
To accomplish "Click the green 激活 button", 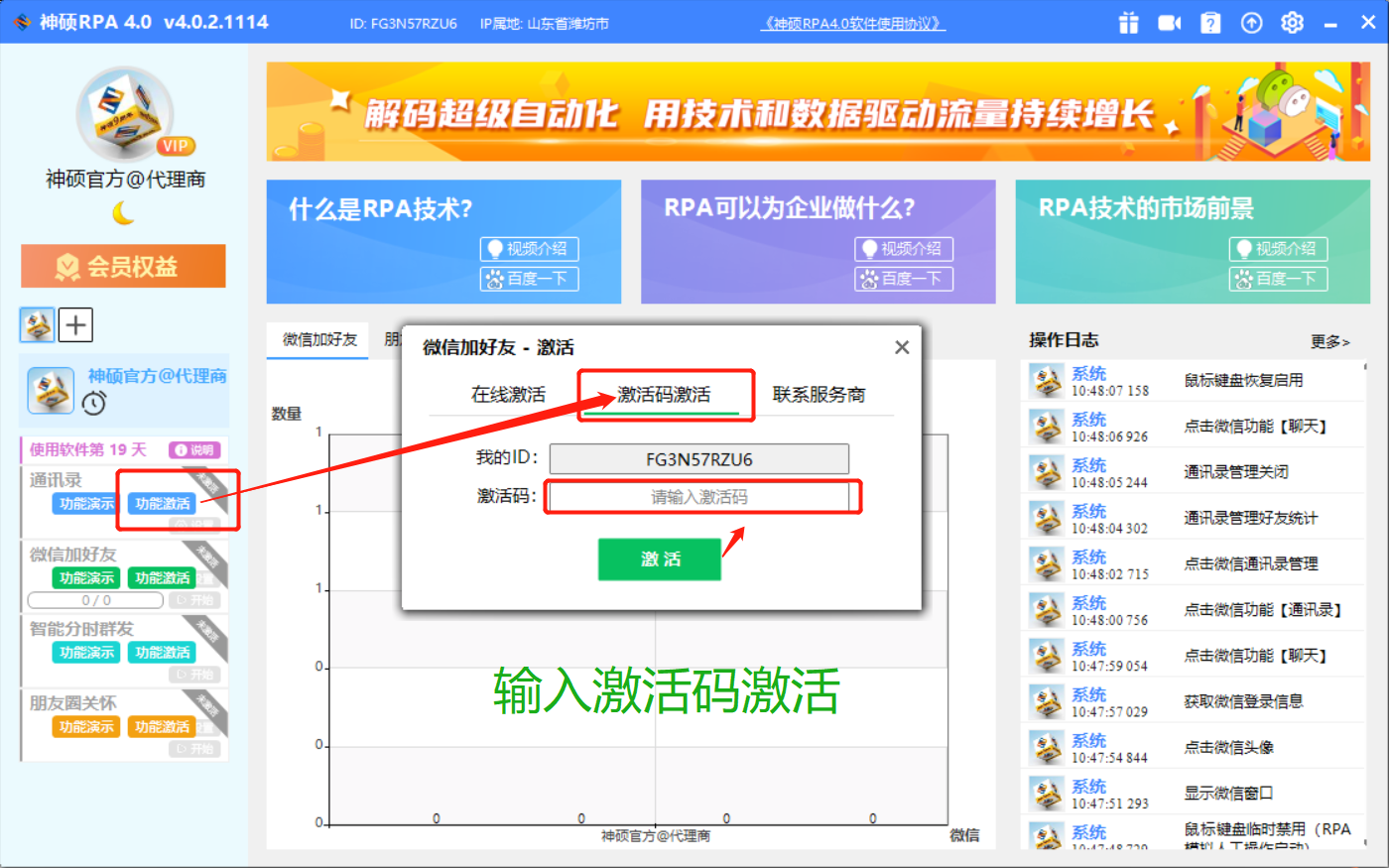I will pyautogui.click(x=660, y=559).
